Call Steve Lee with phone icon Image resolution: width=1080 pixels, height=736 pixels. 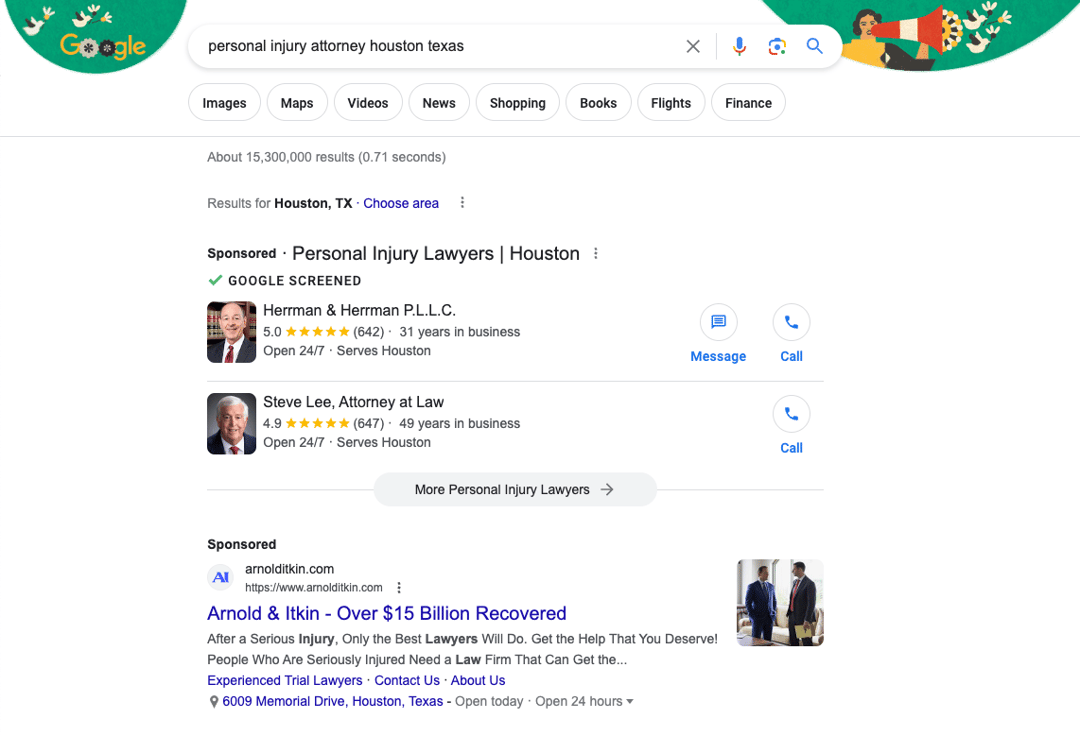click(x=791, y=414)
